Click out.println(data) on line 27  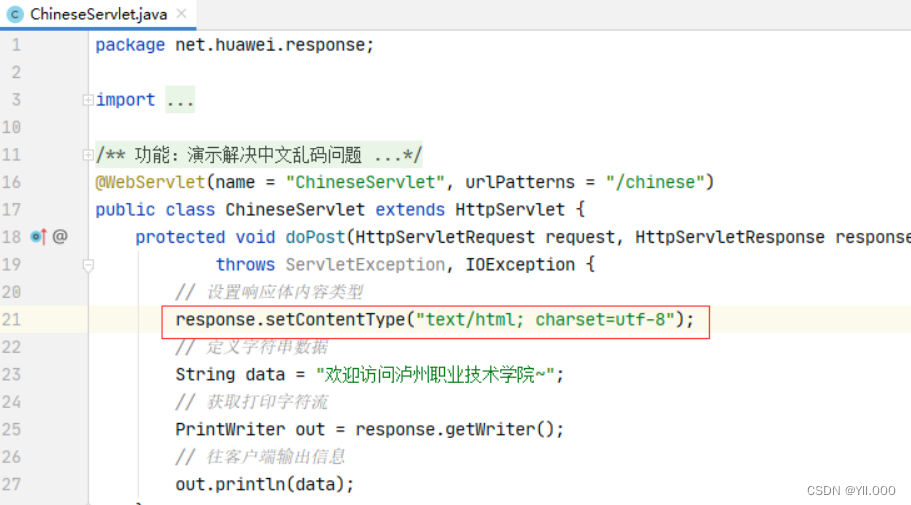click(x=264, y=484)
